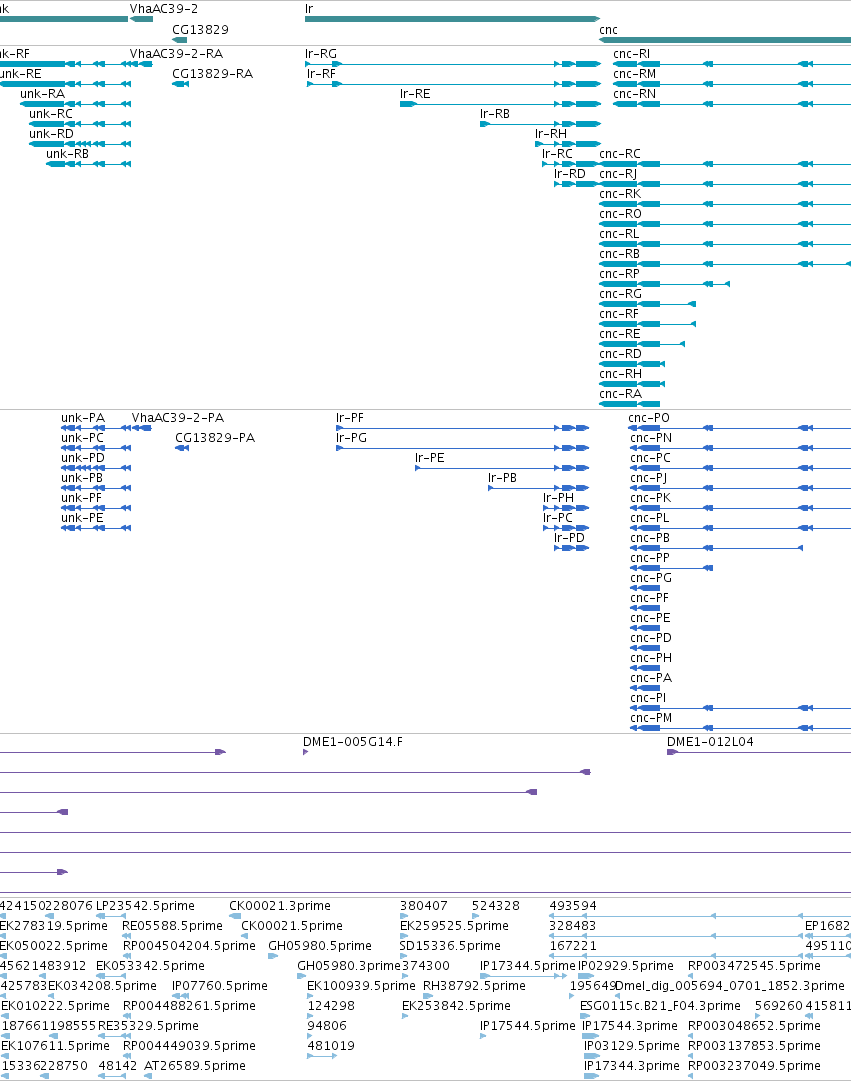This screenshot has height=1081, width=851.
Task: Select EST AT26589.5prime
Action: pos(195,1066)
